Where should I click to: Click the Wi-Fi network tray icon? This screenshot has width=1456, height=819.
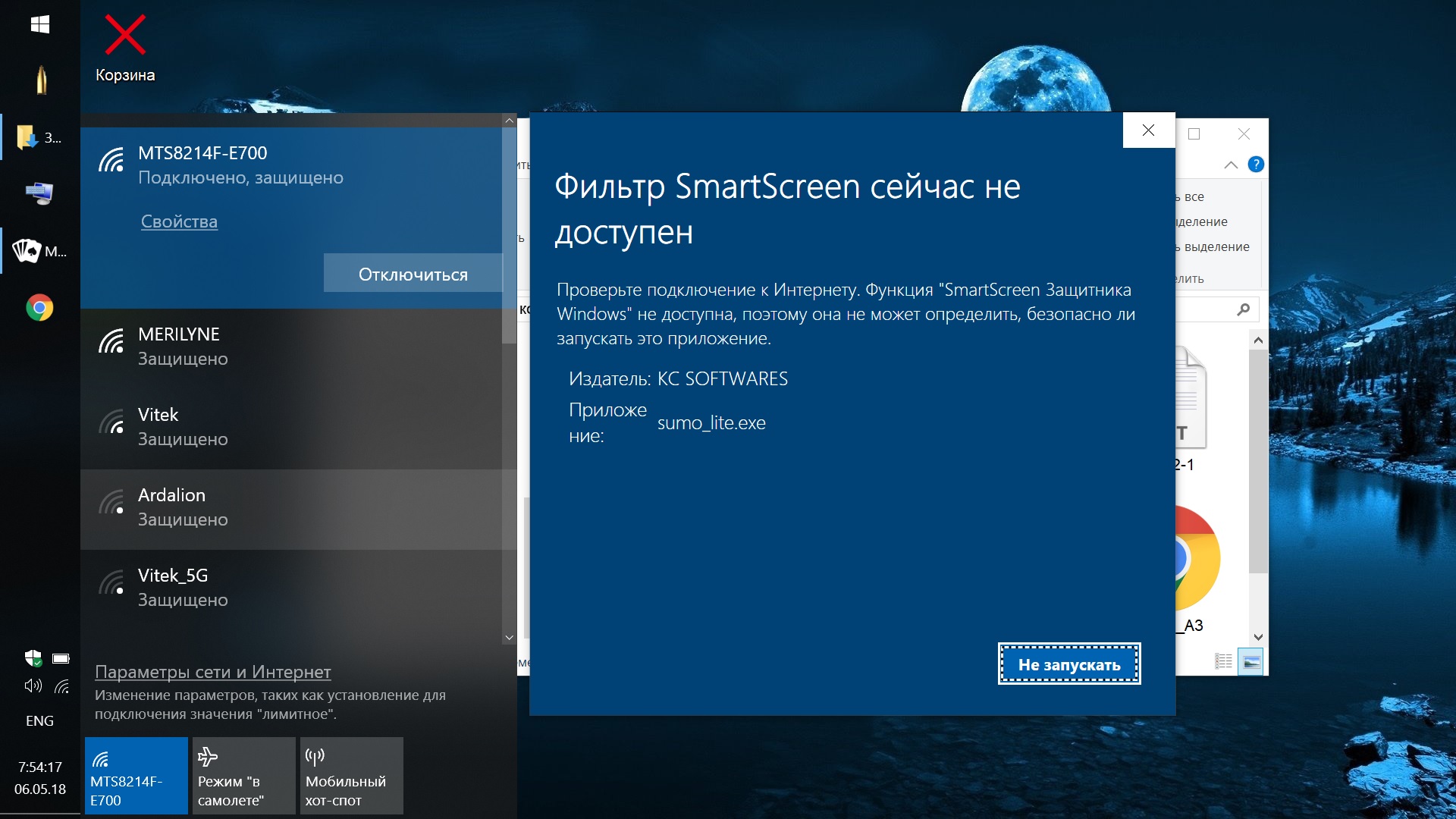(x=61, y=687)
